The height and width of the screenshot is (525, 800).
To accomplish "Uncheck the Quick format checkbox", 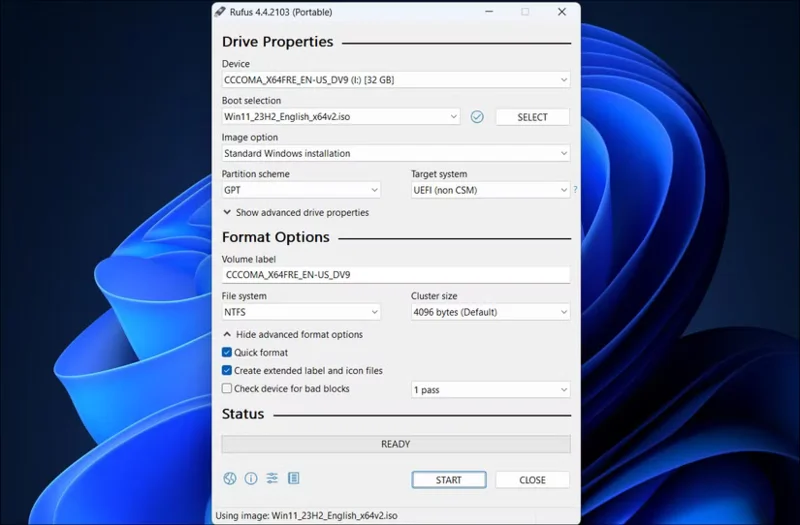I will click(227, 353).
